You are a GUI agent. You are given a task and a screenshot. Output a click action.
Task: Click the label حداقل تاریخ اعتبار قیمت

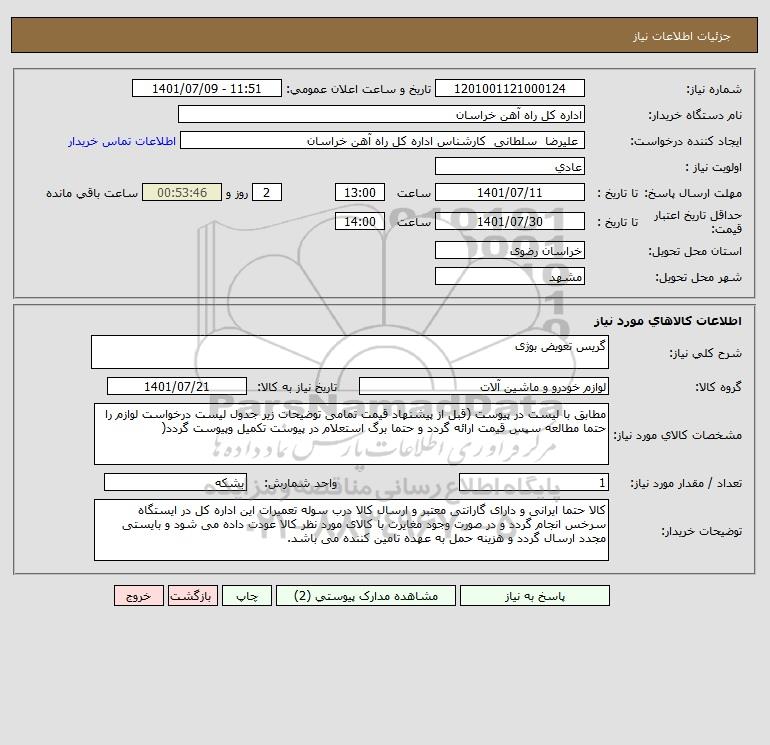pos(697,222)
